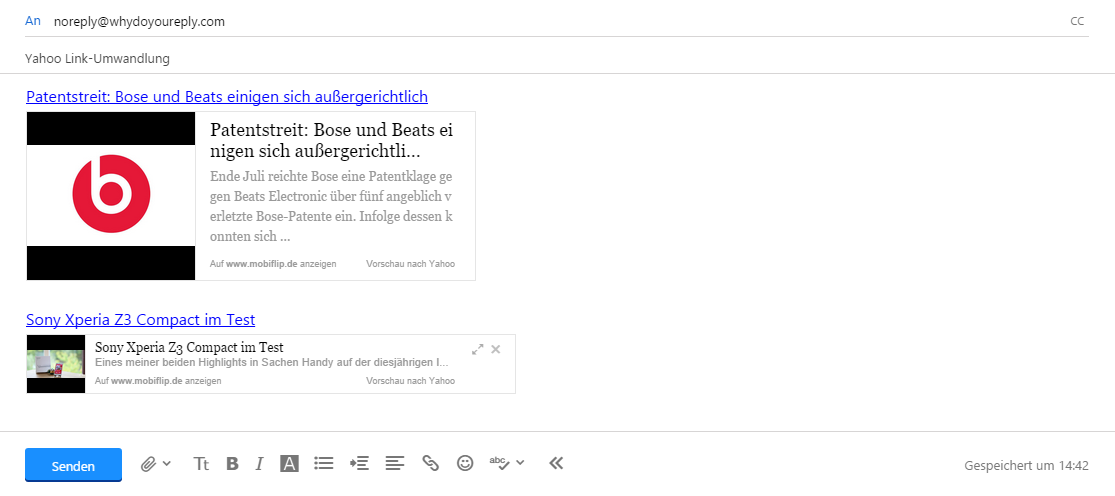Click Sony Xperia Z3 card title text
1115x496 pixels.
coord(189,347)
